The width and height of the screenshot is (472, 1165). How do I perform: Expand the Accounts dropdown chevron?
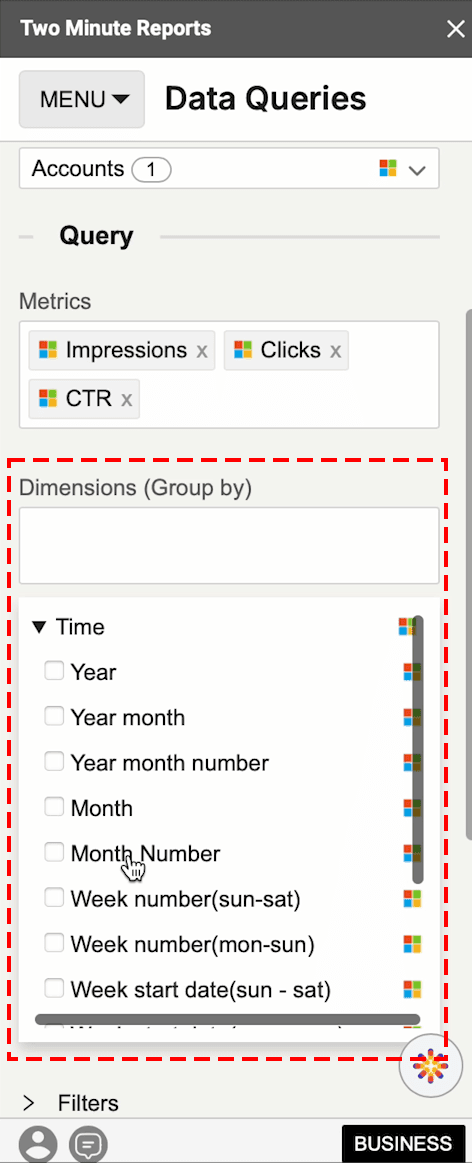coord(417,170)
